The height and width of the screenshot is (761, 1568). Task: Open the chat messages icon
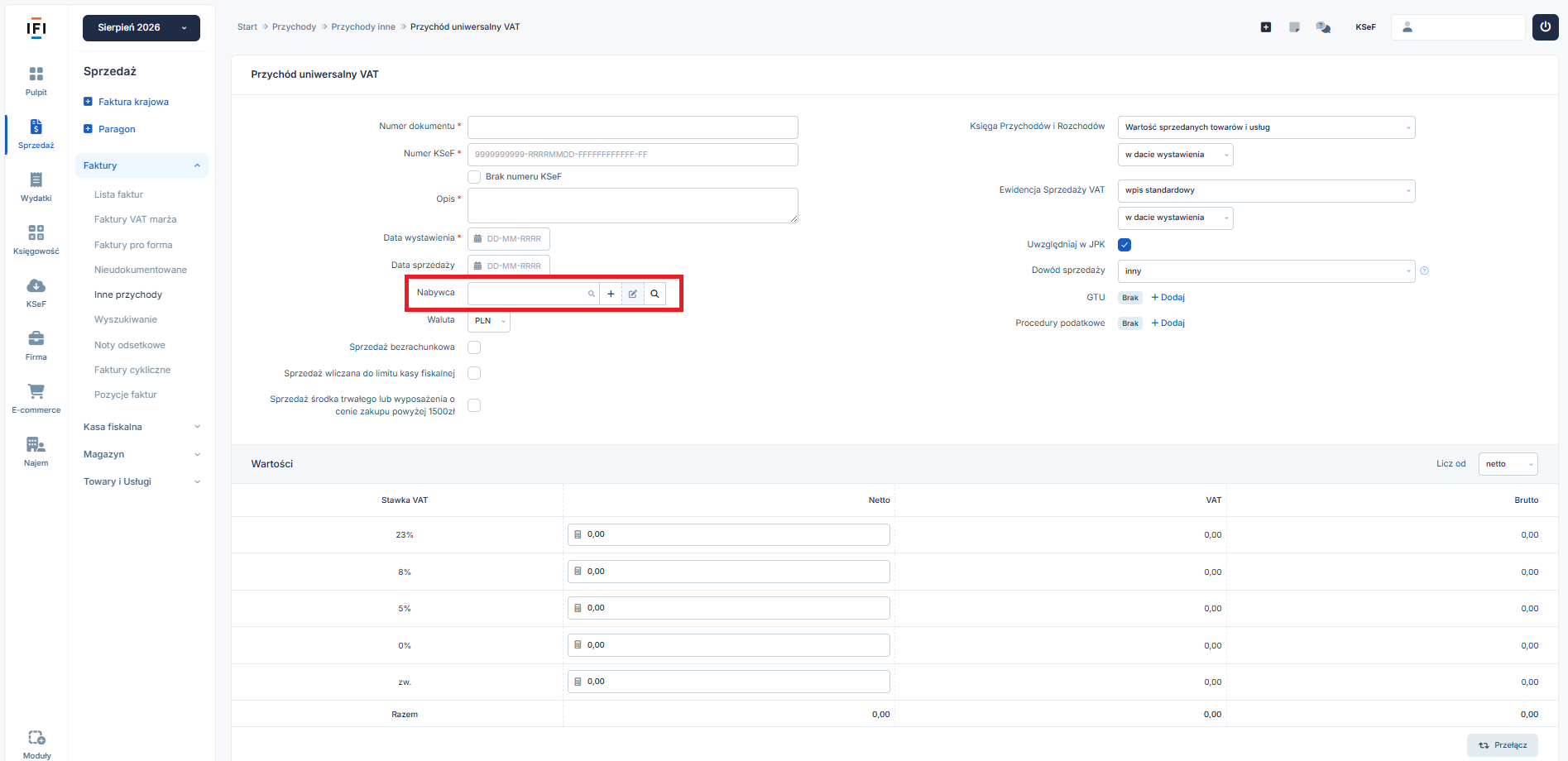click(1323, 27)
